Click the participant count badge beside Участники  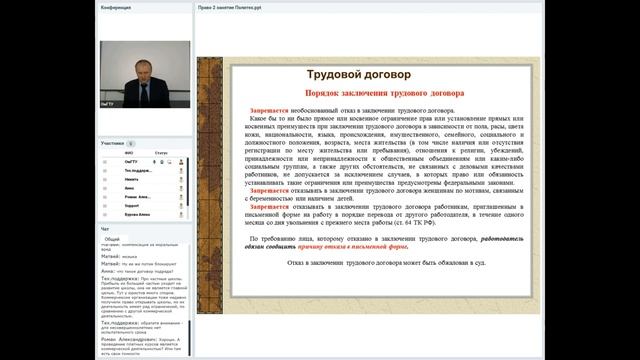[x=131, y=144]
